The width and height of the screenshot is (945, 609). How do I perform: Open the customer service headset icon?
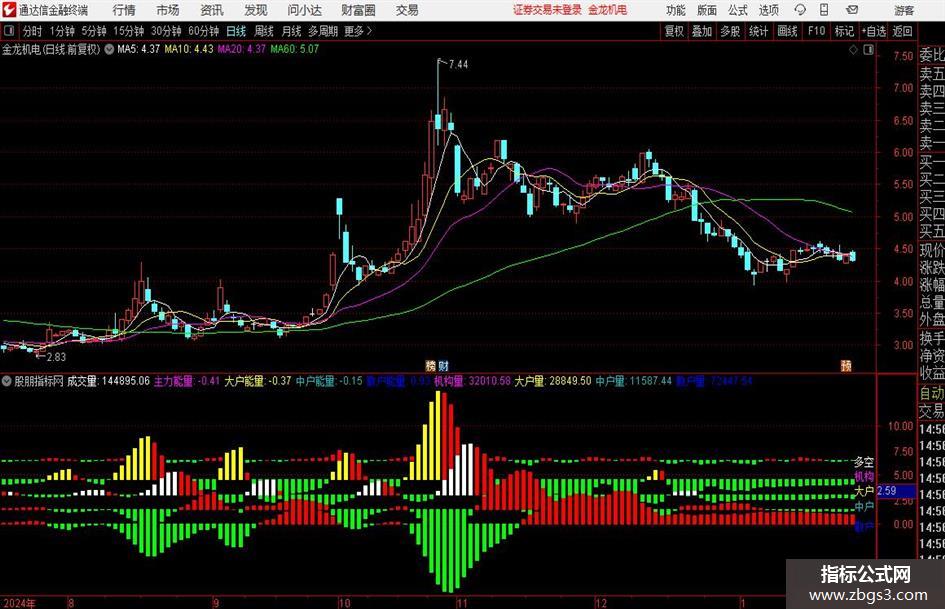(x=800, y=10)
